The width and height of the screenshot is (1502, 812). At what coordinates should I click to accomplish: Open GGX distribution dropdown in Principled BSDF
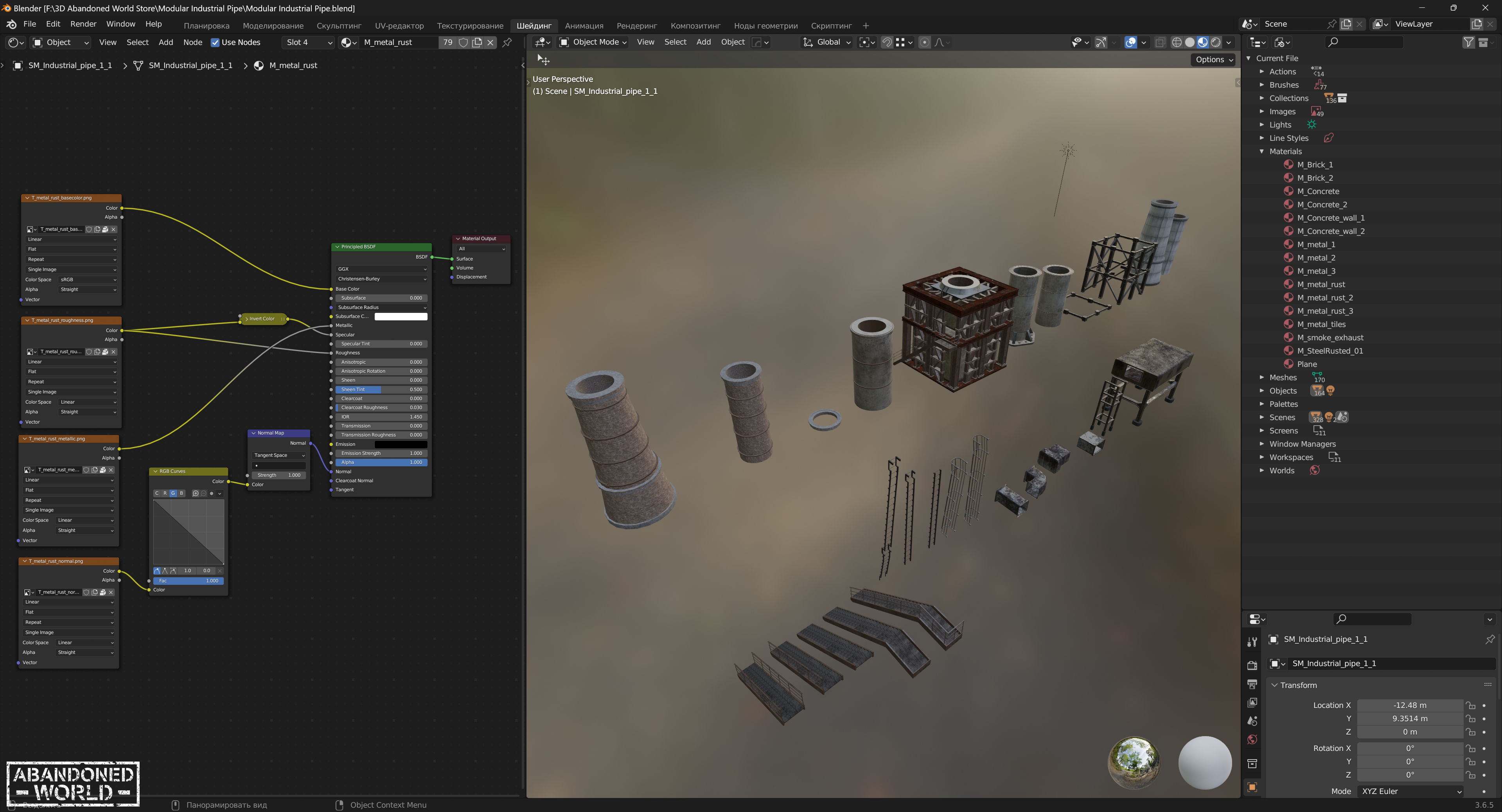coord(381,269)
